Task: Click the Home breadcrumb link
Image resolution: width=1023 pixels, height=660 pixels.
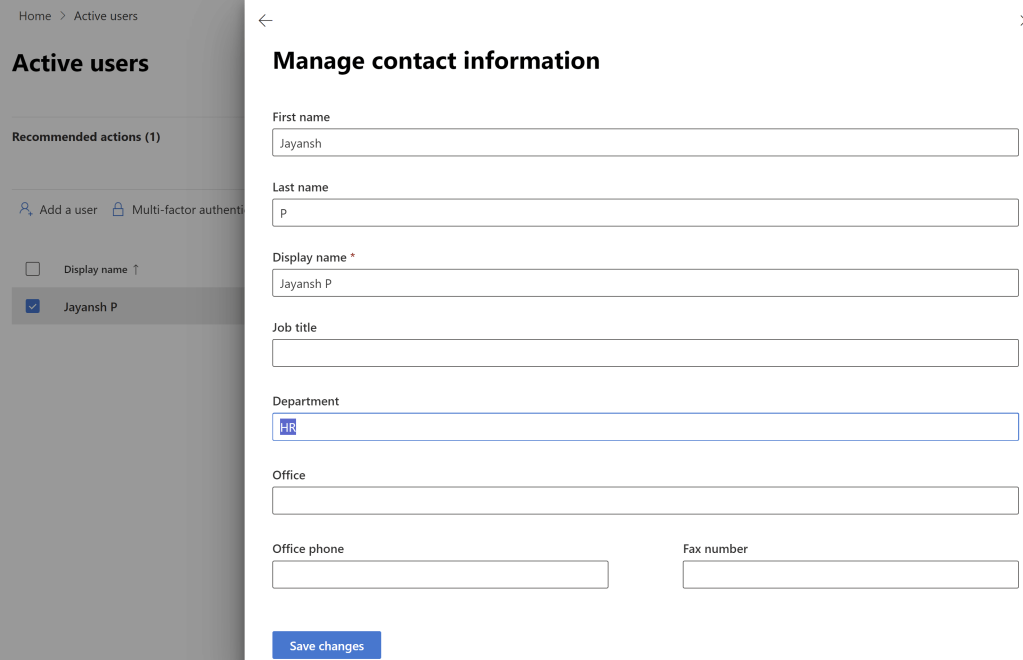Action: [x=35, y=16]
